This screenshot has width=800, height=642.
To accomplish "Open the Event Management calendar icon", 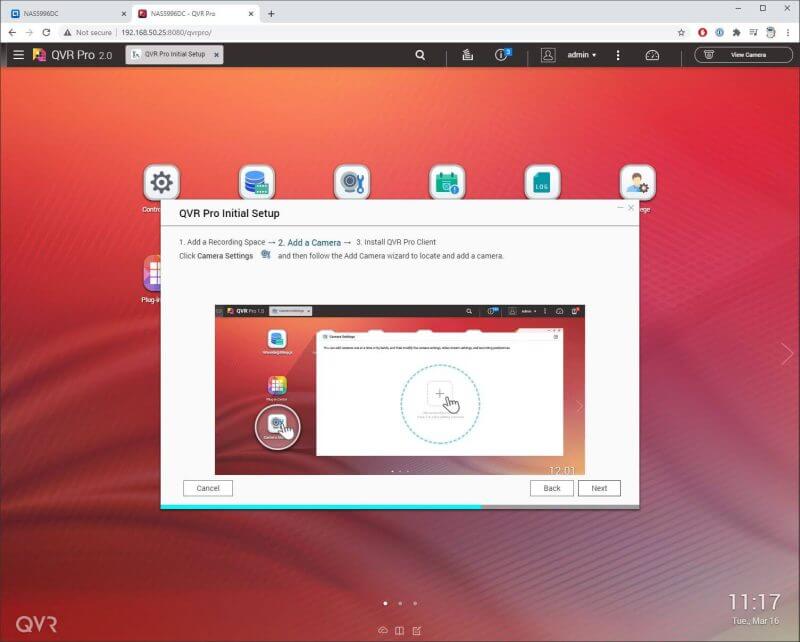I will pyautogui.click(x=447, y=183).
